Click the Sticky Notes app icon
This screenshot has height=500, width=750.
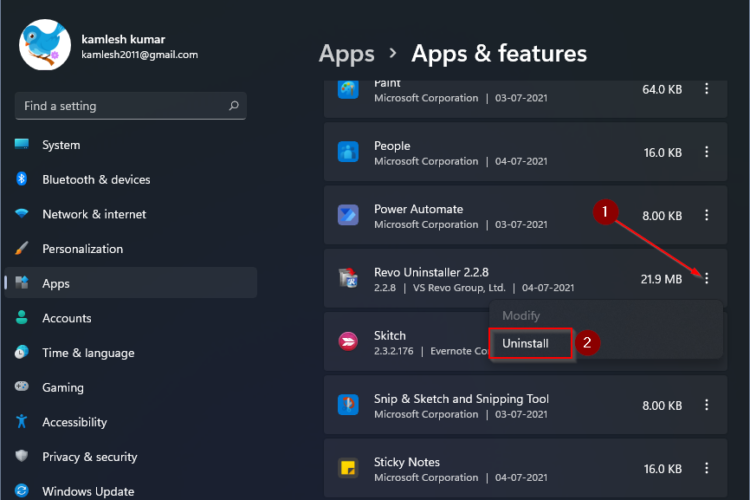click(349, 469)
